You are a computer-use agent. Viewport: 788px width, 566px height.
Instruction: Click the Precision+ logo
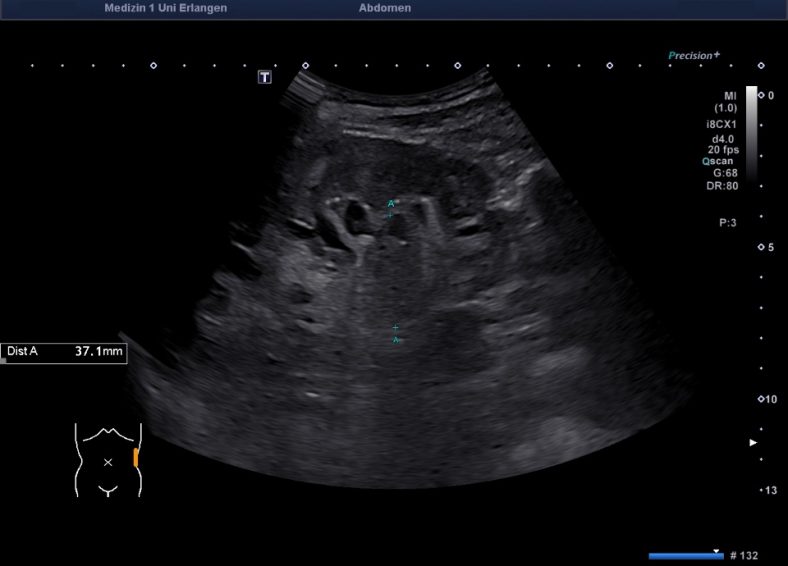click(x=694, y=56)
